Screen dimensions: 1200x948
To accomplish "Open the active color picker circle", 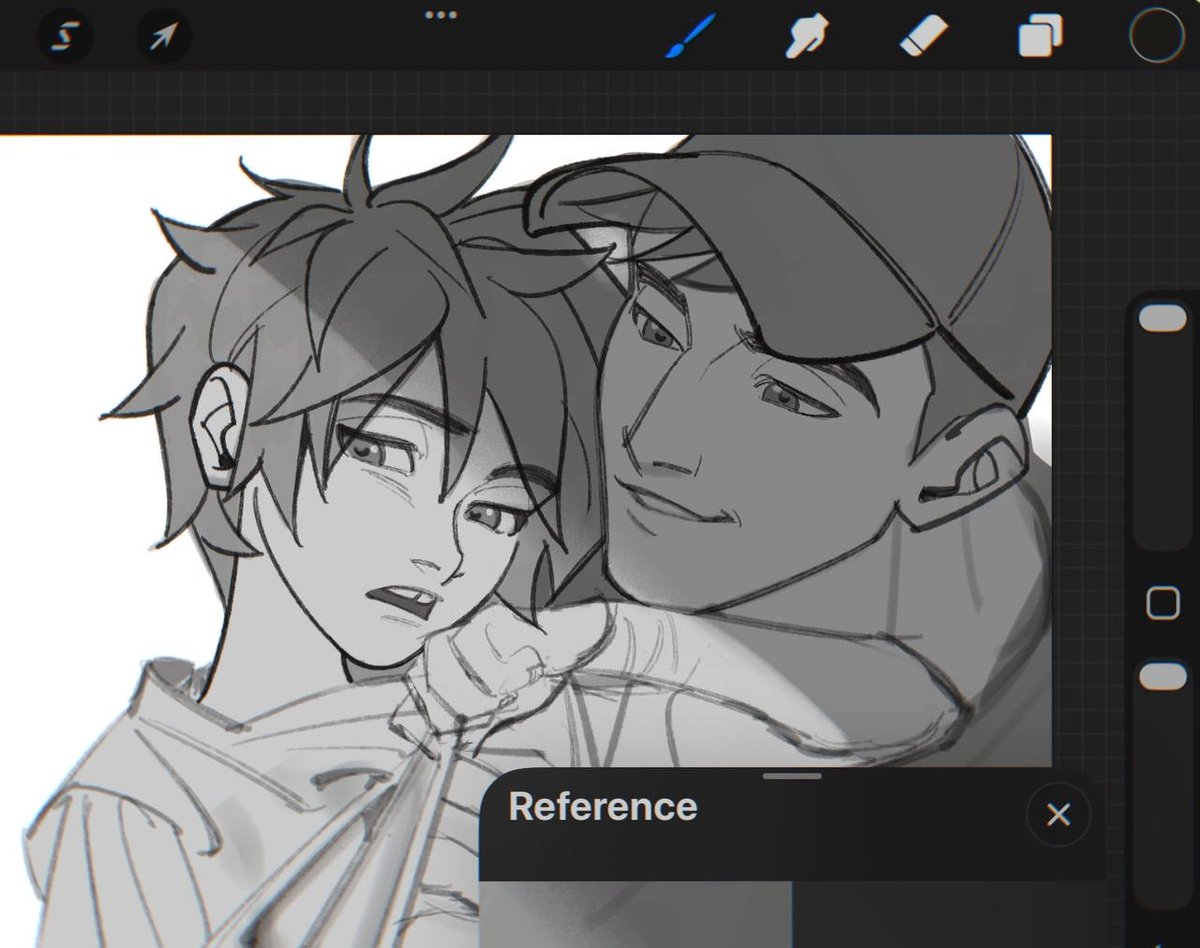I will click(1157, 37).
